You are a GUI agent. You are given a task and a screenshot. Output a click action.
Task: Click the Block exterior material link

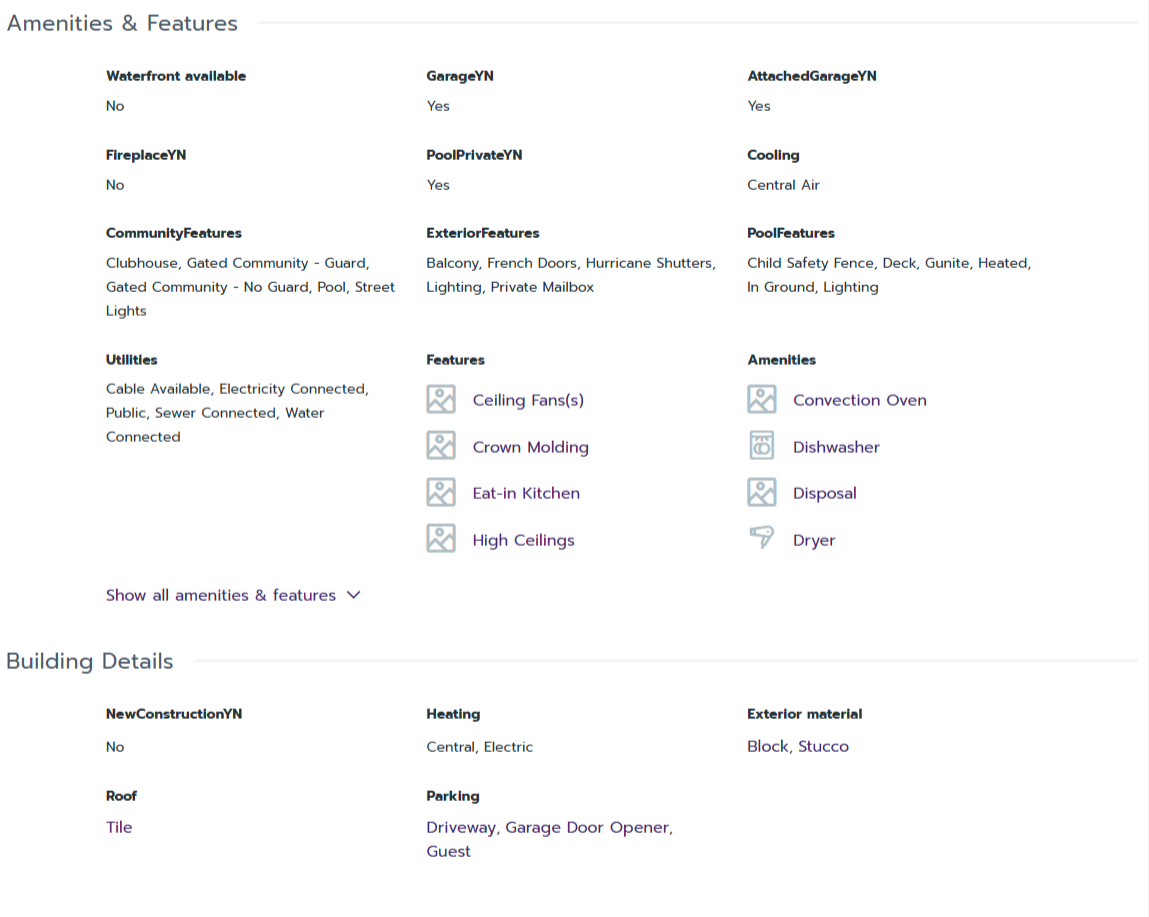(x=767, y=746)
